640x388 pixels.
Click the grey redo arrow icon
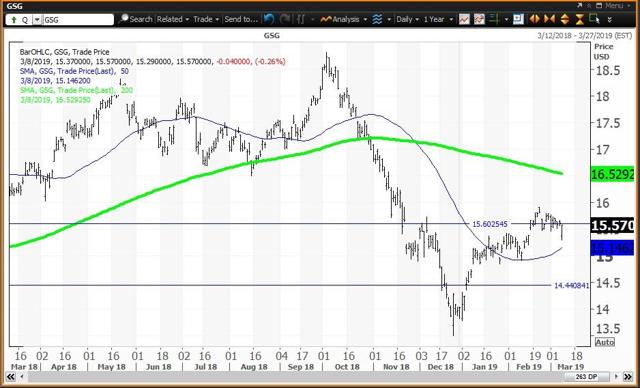(x=285, y=19)
